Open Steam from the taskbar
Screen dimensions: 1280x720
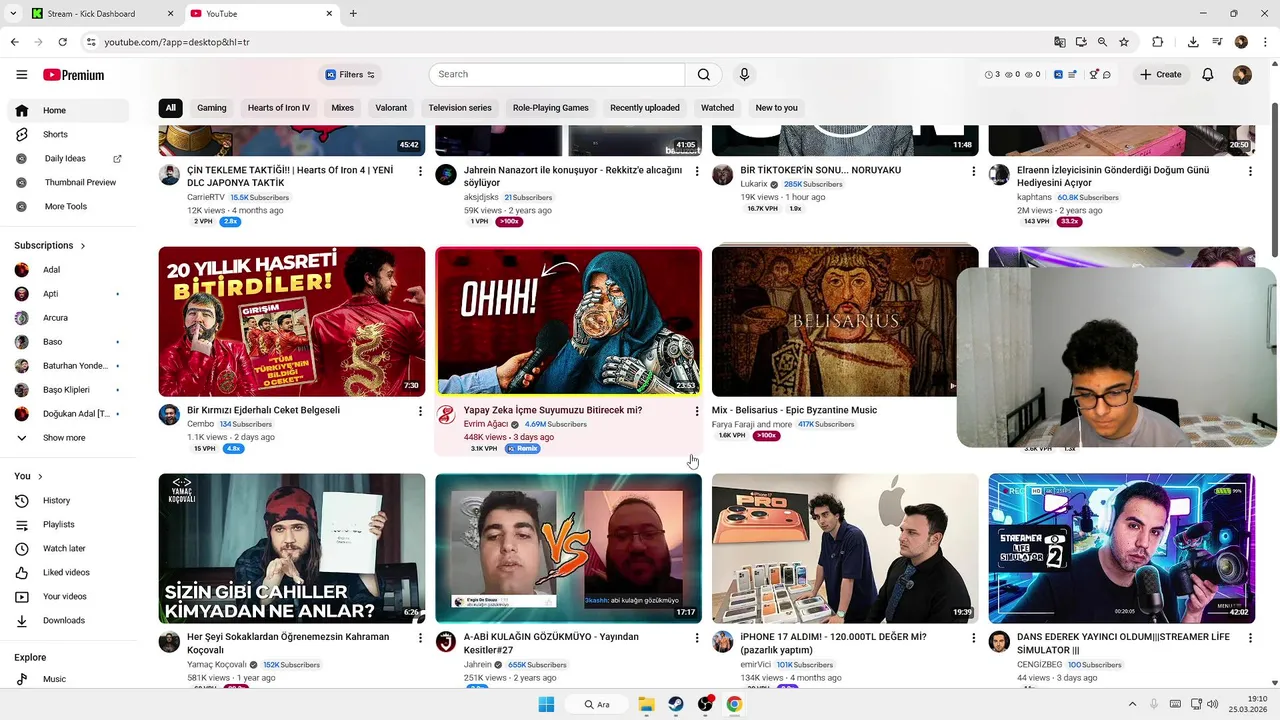point(676,704)
